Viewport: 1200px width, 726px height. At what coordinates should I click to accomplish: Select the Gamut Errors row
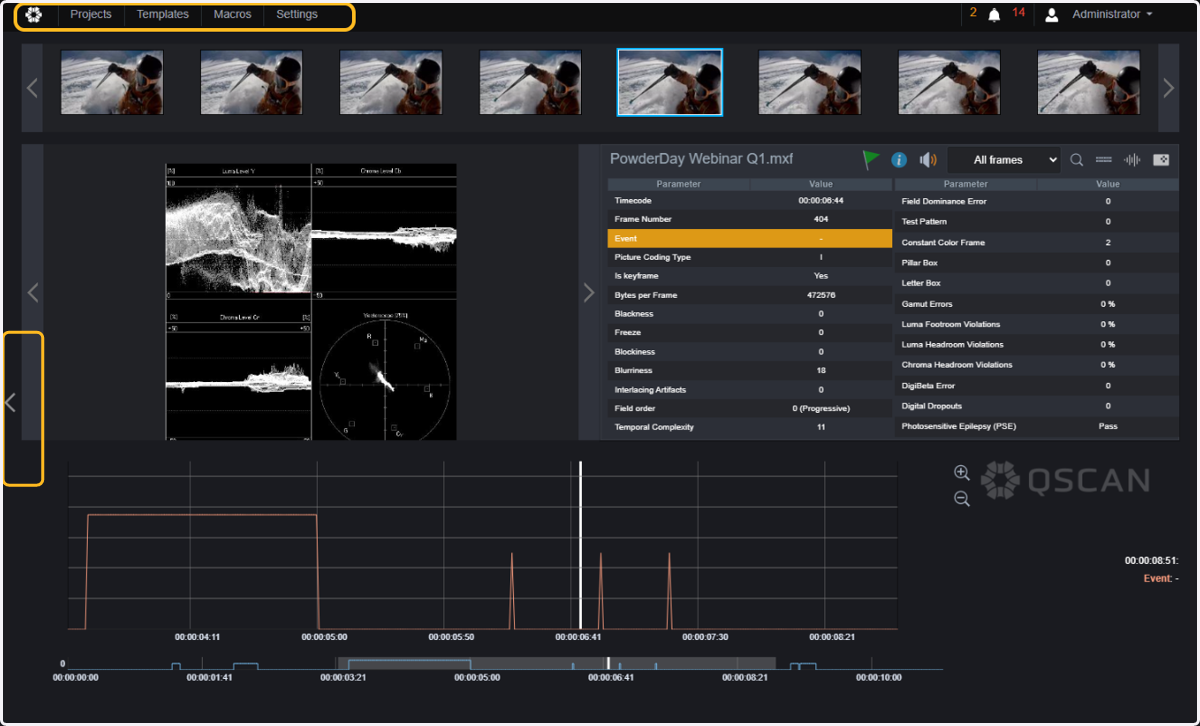(x=1036, y=304)
